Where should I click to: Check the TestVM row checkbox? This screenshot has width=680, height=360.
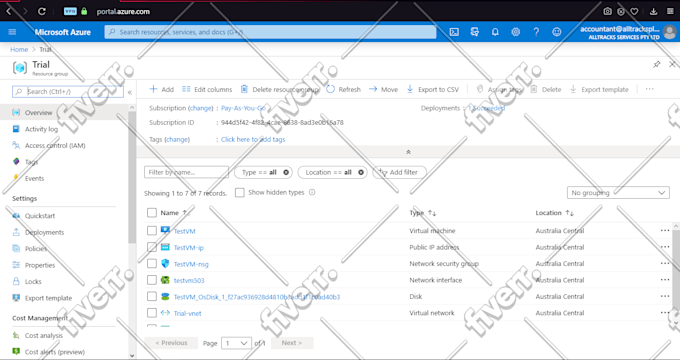click(x=152, y=231)
